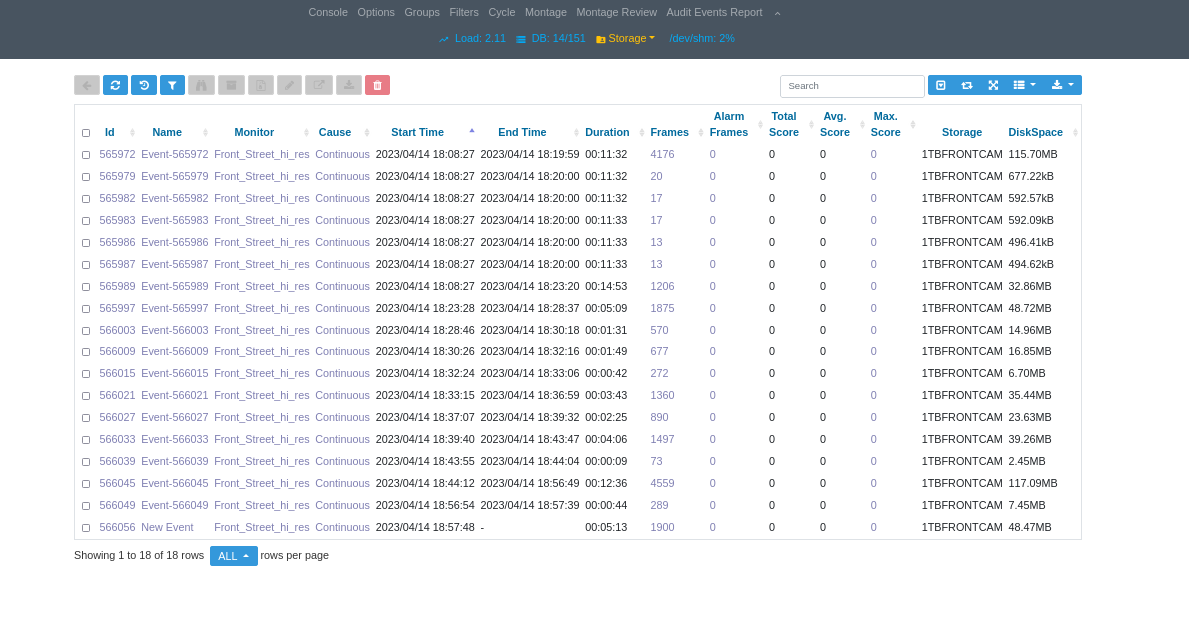The height and width of the screenshot is (628, 1189).
Task: Open the Montage Review page
Action: click(616, 12)
